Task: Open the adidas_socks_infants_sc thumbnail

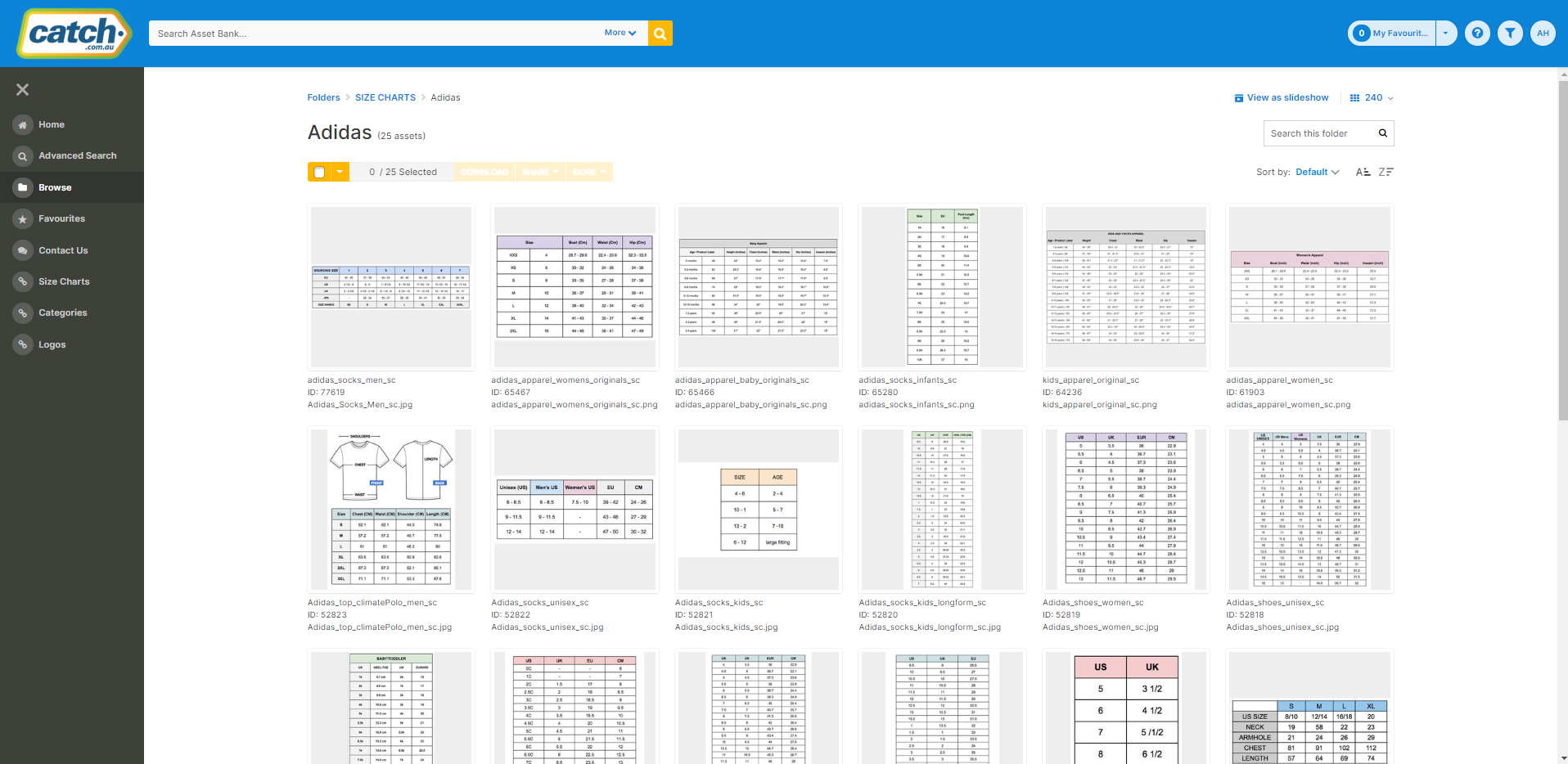Action: point(942,287)
